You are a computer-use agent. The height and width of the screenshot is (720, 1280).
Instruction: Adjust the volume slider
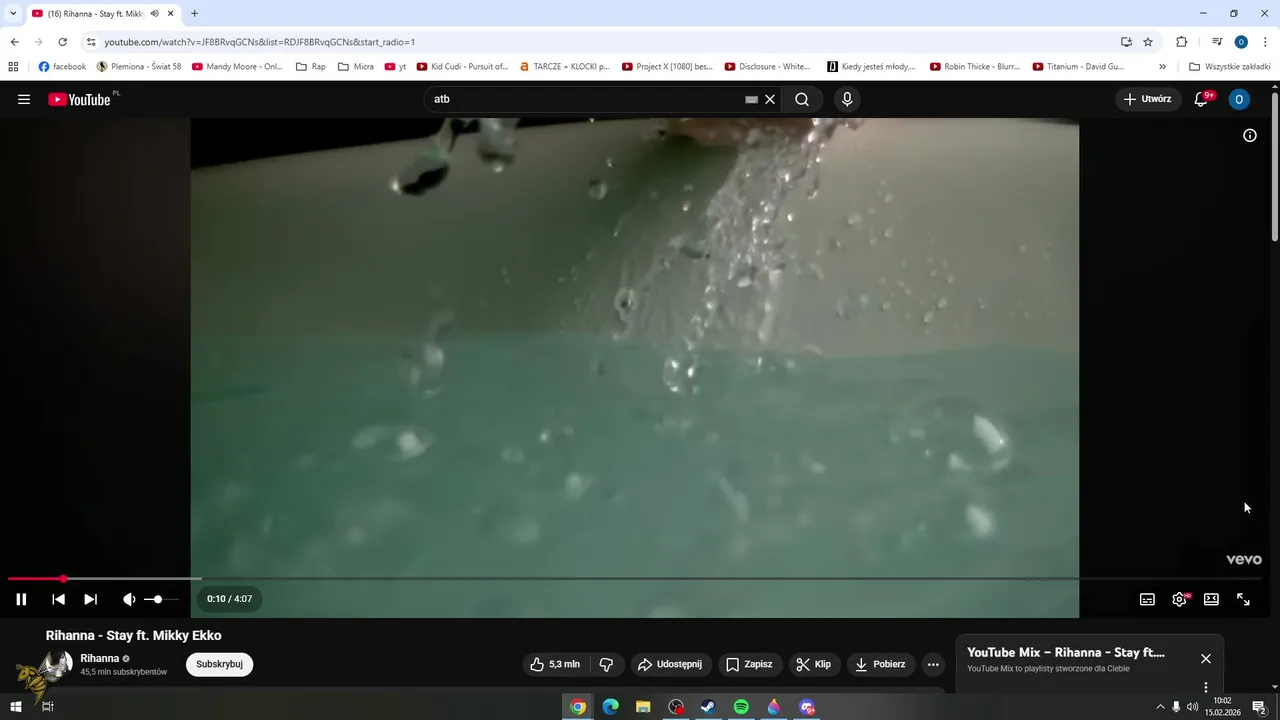coord(161,599)
